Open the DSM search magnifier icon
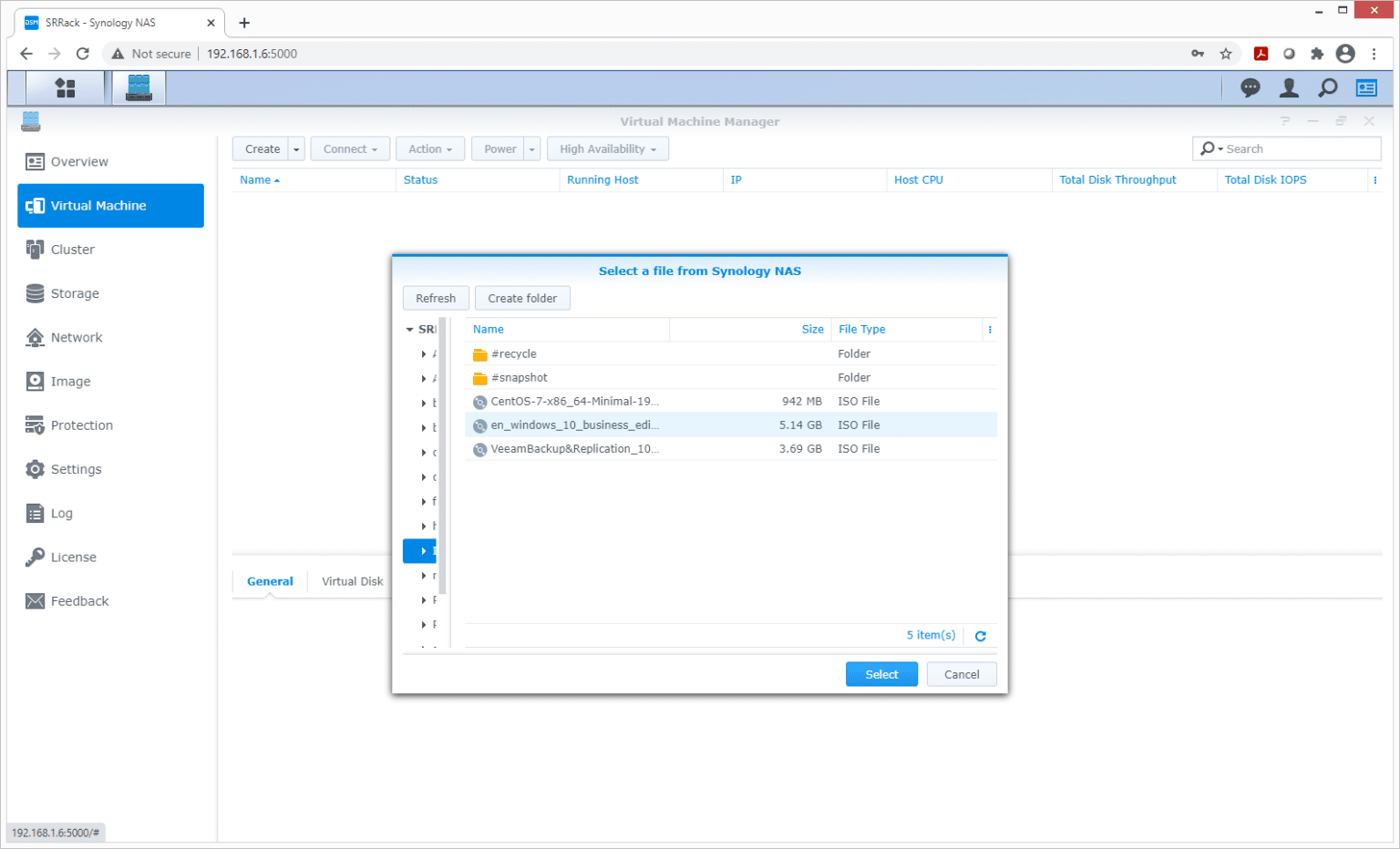1400x849 pixels. [1328, 87]
